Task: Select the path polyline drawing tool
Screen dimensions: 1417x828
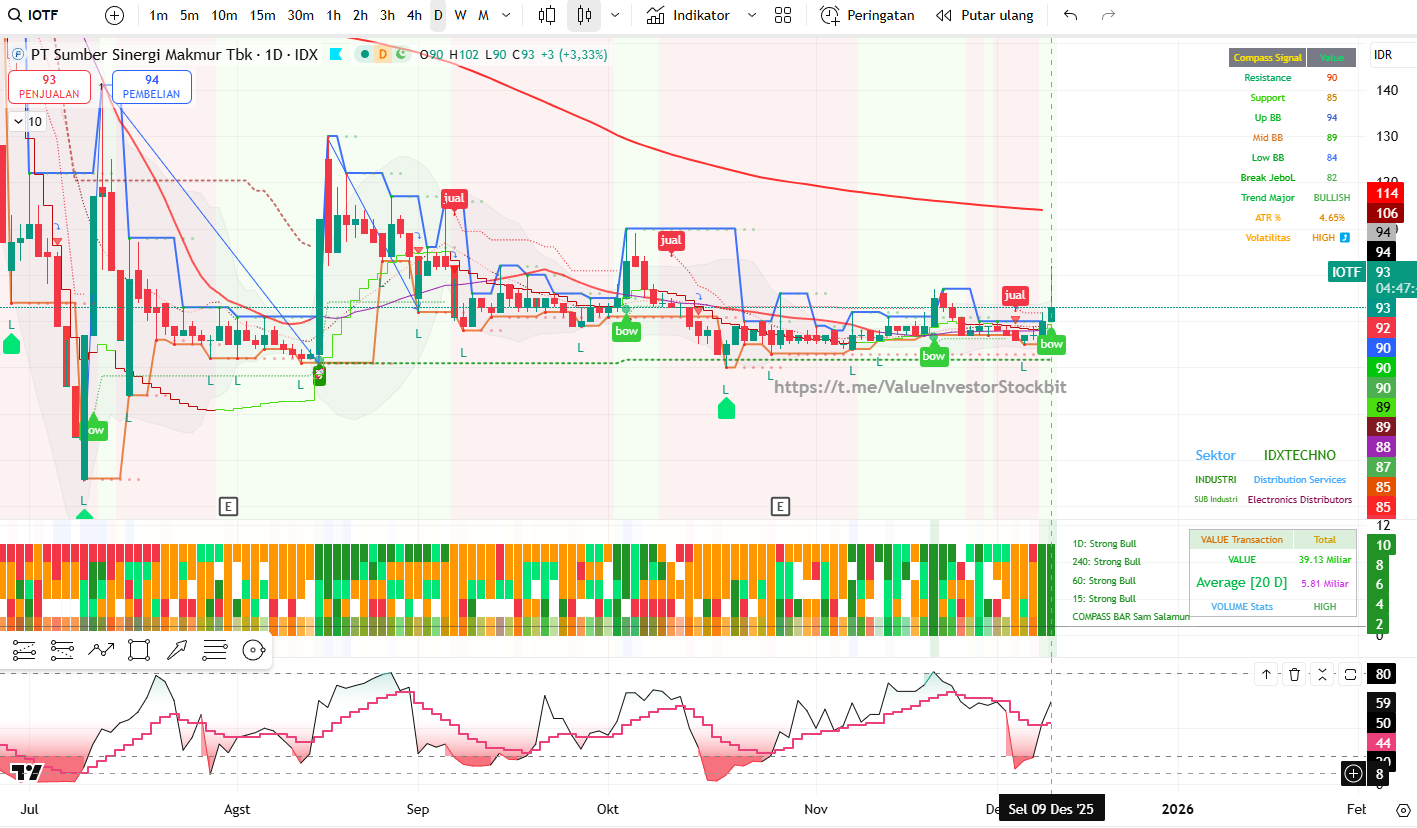Action: [101, 650]
